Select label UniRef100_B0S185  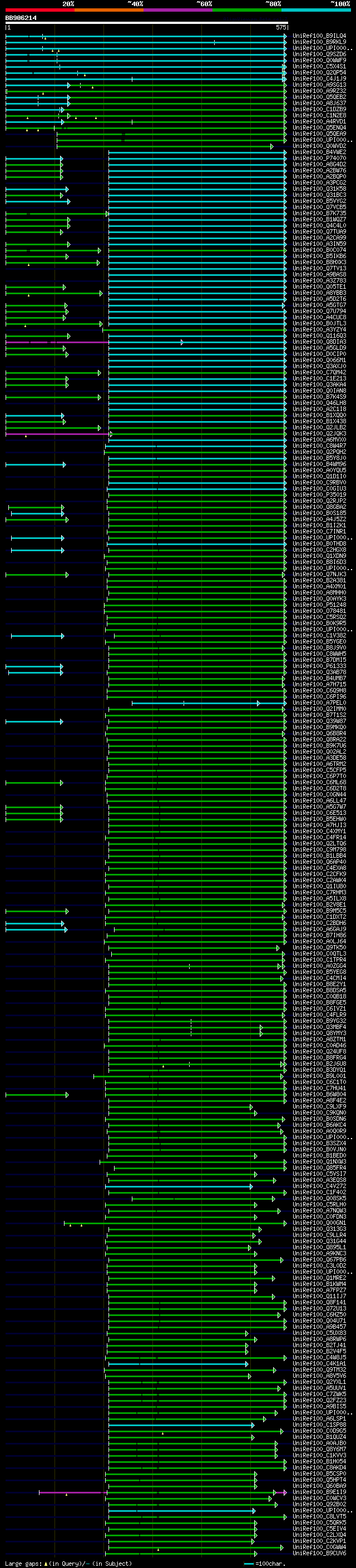click(319, 513)
